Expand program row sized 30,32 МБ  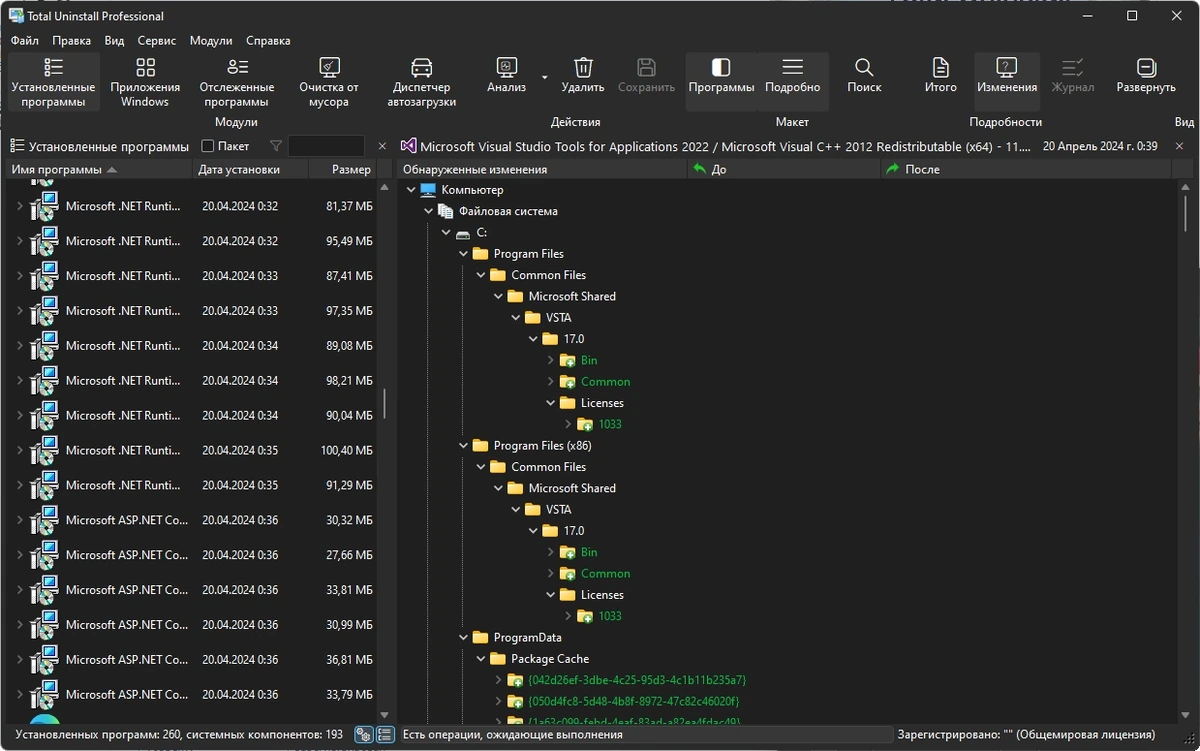[19, 520]
